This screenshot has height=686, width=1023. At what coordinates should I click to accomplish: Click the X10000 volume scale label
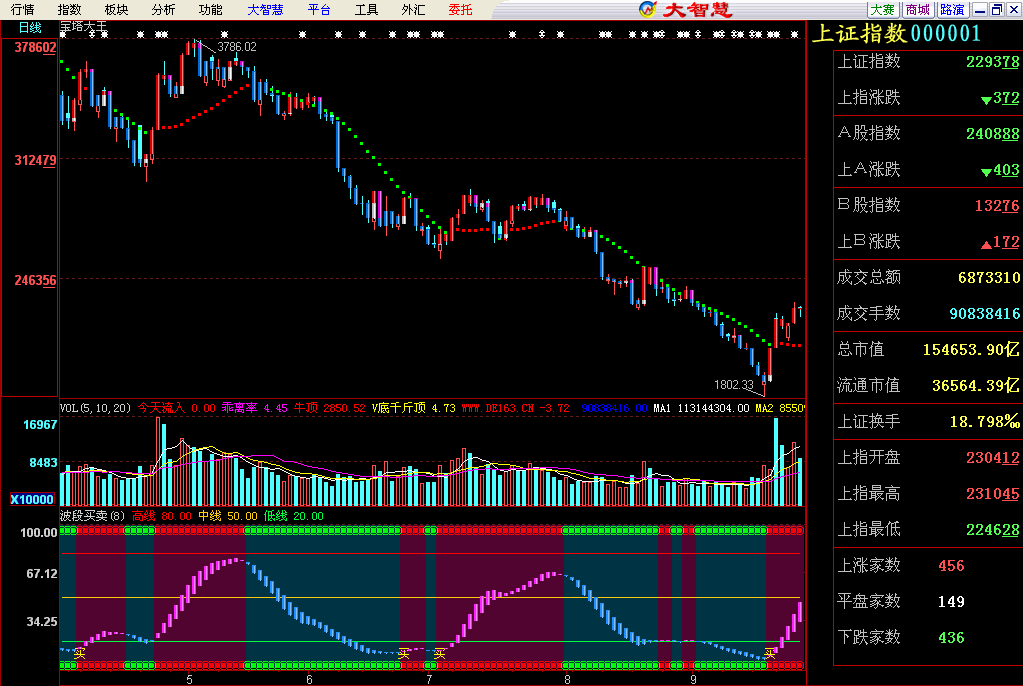coord(31,499)
